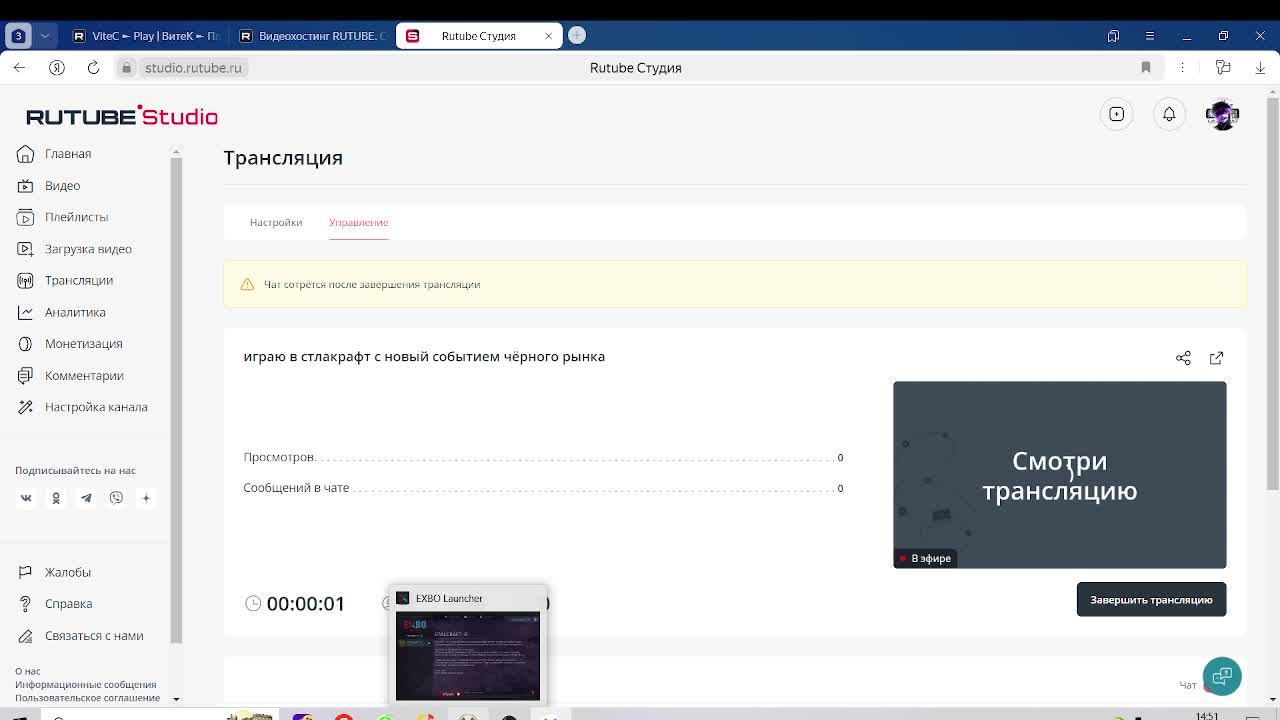The height and width of the screenshot is (720, 1280).
Task: Click the share stream icon
Action: (1183, 358)
